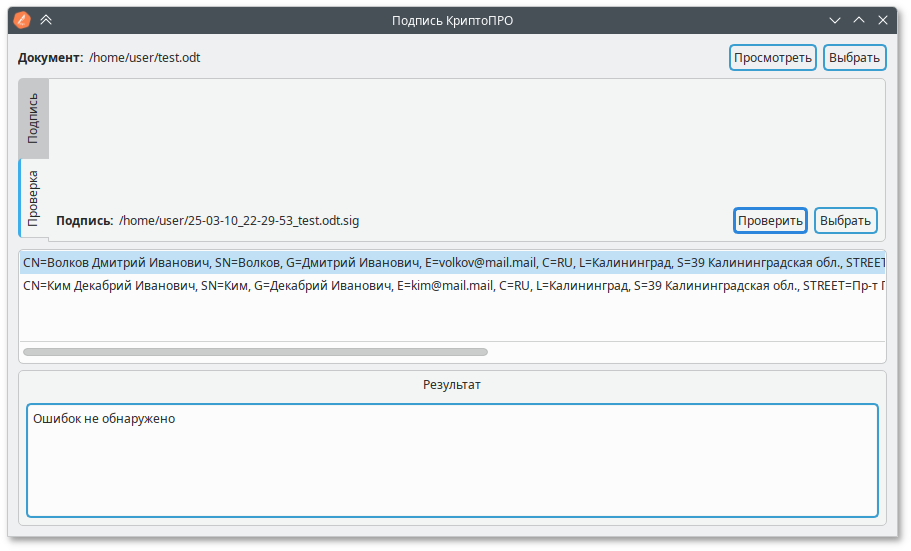Click the test.odt.sig signature file path
This screenshot has height=551, width=911.
pyautogui.click(x=239, y=221)
